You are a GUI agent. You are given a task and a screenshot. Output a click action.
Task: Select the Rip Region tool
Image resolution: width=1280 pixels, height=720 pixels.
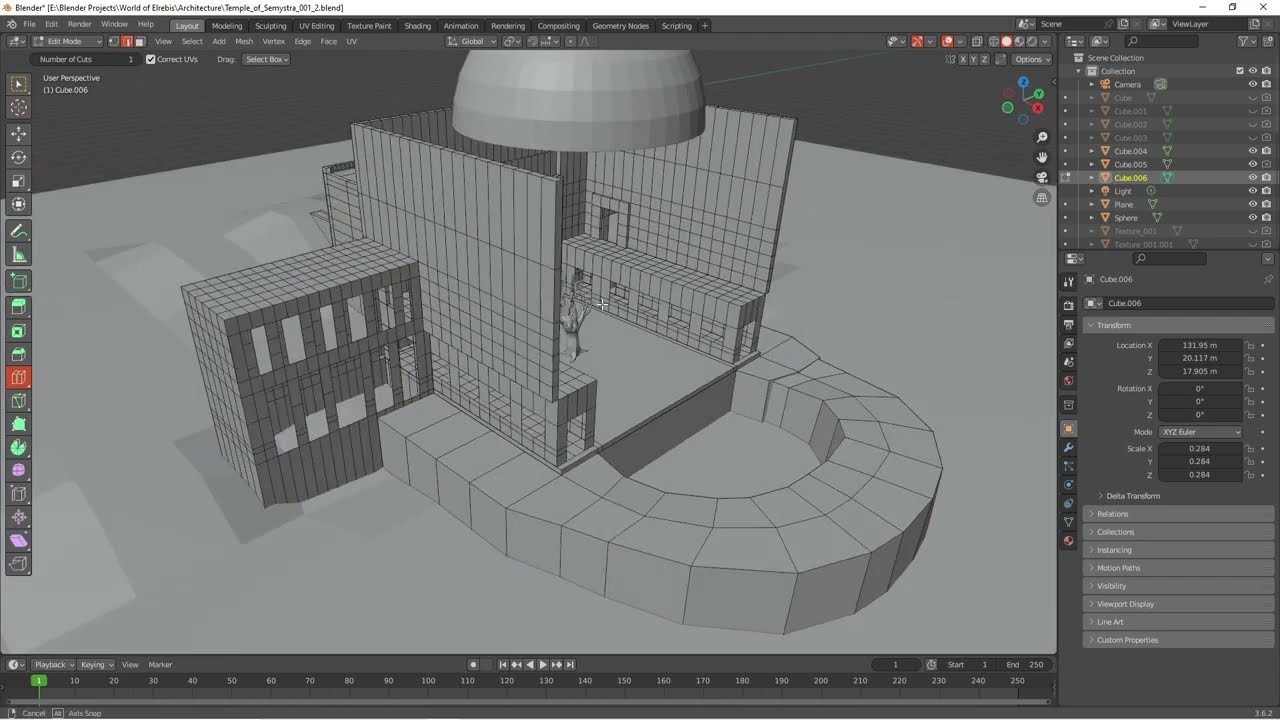tap(19, 564)
